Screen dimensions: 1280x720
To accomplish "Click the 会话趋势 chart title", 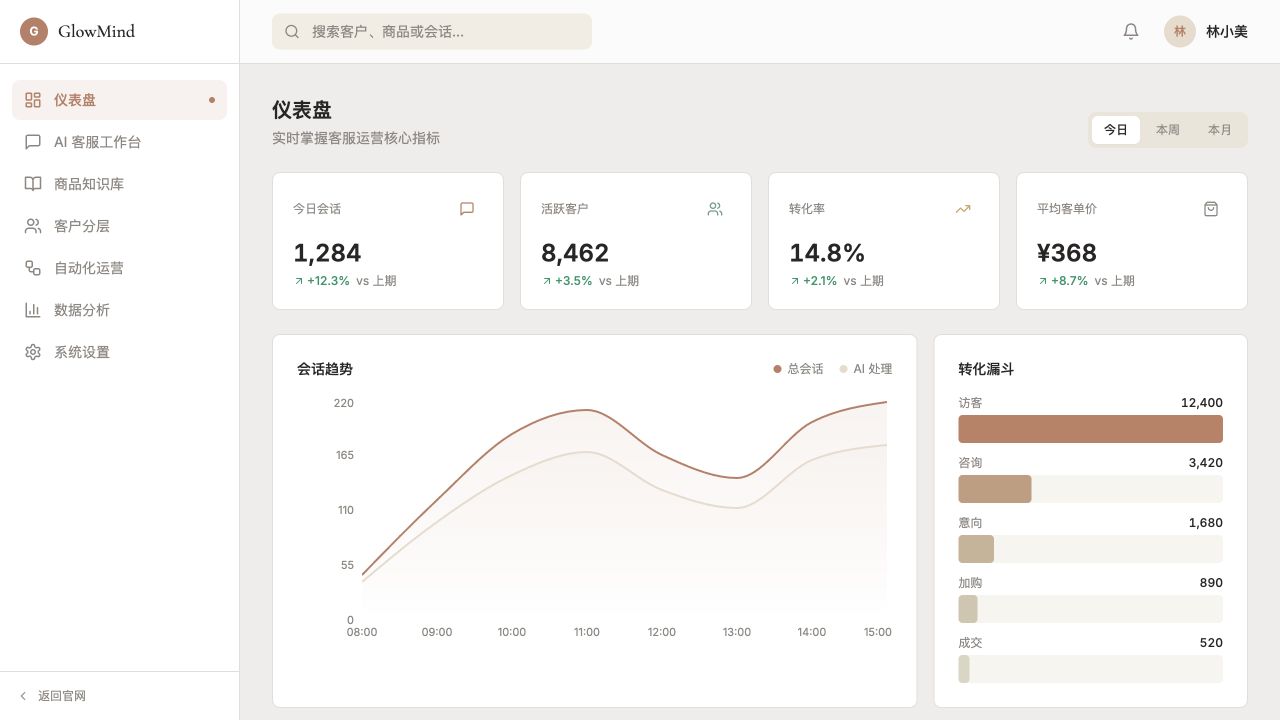I will [x=325, y=369].
